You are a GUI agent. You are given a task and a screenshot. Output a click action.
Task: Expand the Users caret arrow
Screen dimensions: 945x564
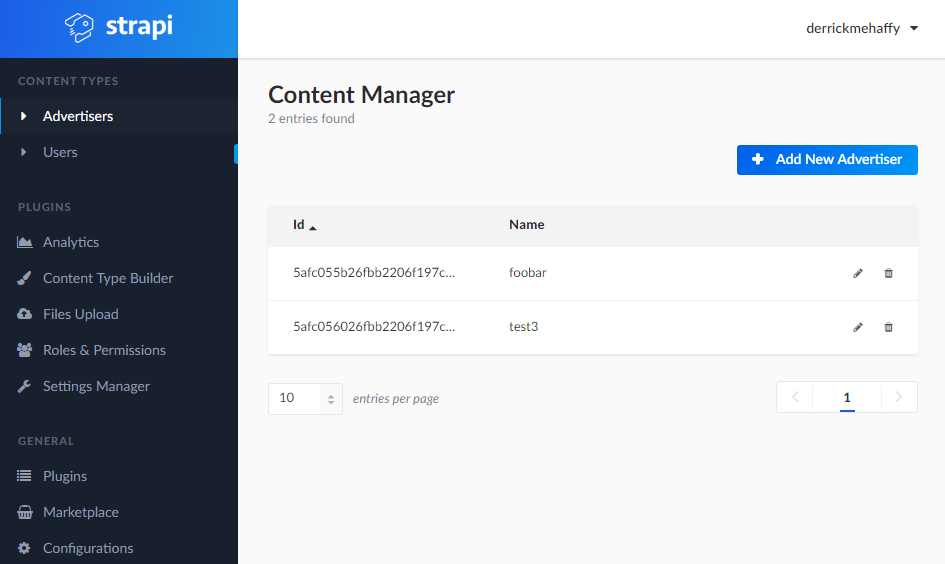tap(24, 152)
